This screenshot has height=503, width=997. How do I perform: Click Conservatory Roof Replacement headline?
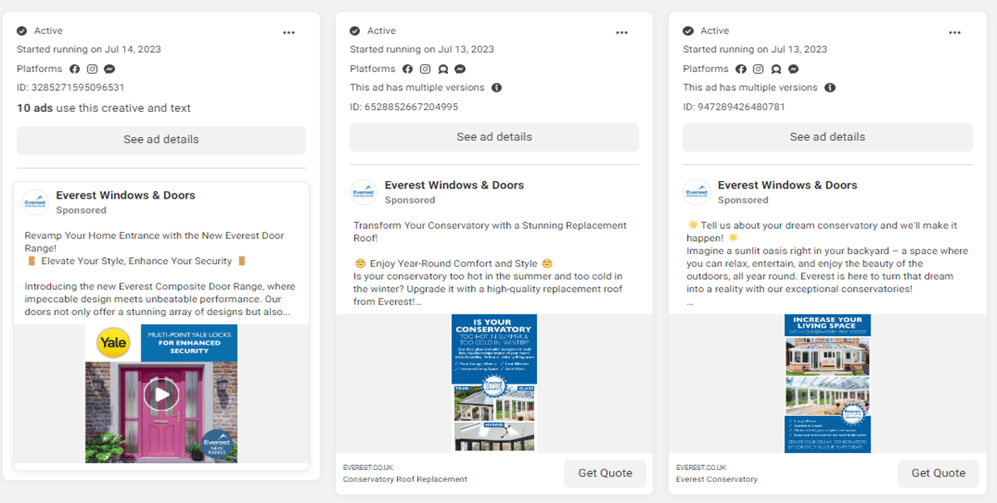pyautogui.click(x=405, y=479)
